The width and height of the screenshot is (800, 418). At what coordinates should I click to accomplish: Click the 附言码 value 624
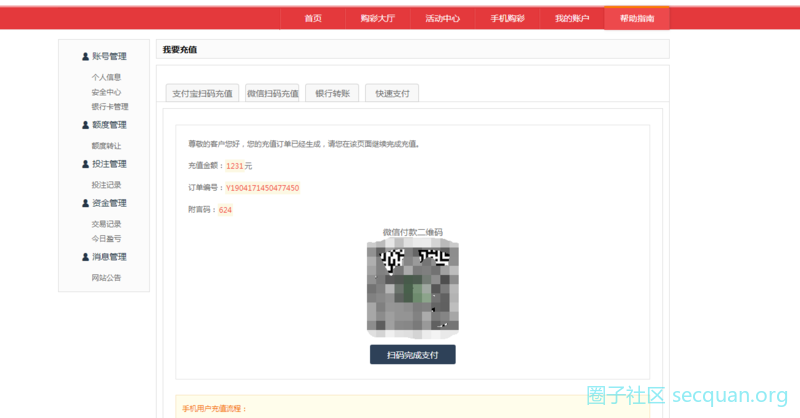[x=225, y=210]
